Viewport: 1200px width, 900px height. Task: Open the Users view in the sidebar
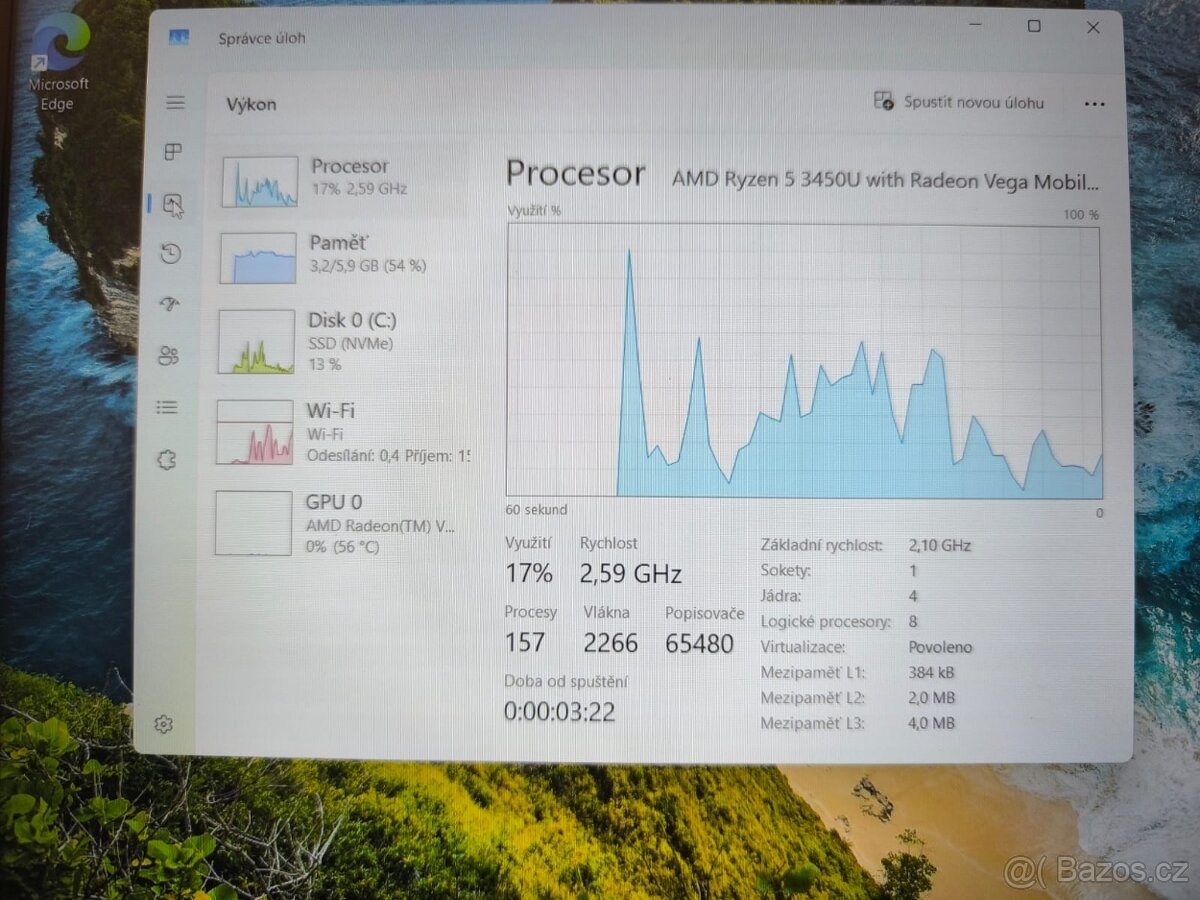pyautogui.click(x=170, y=356)
